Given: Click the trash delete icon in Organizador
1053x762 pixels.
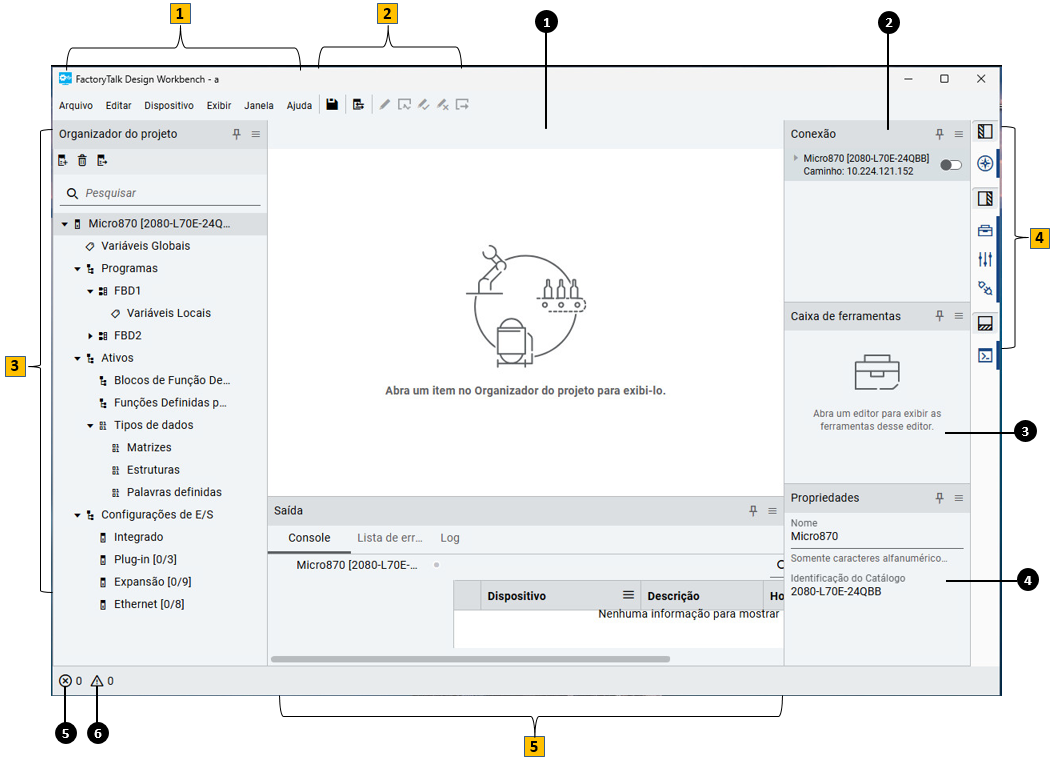Looking at the screenshot, I should tap(82, 160).
